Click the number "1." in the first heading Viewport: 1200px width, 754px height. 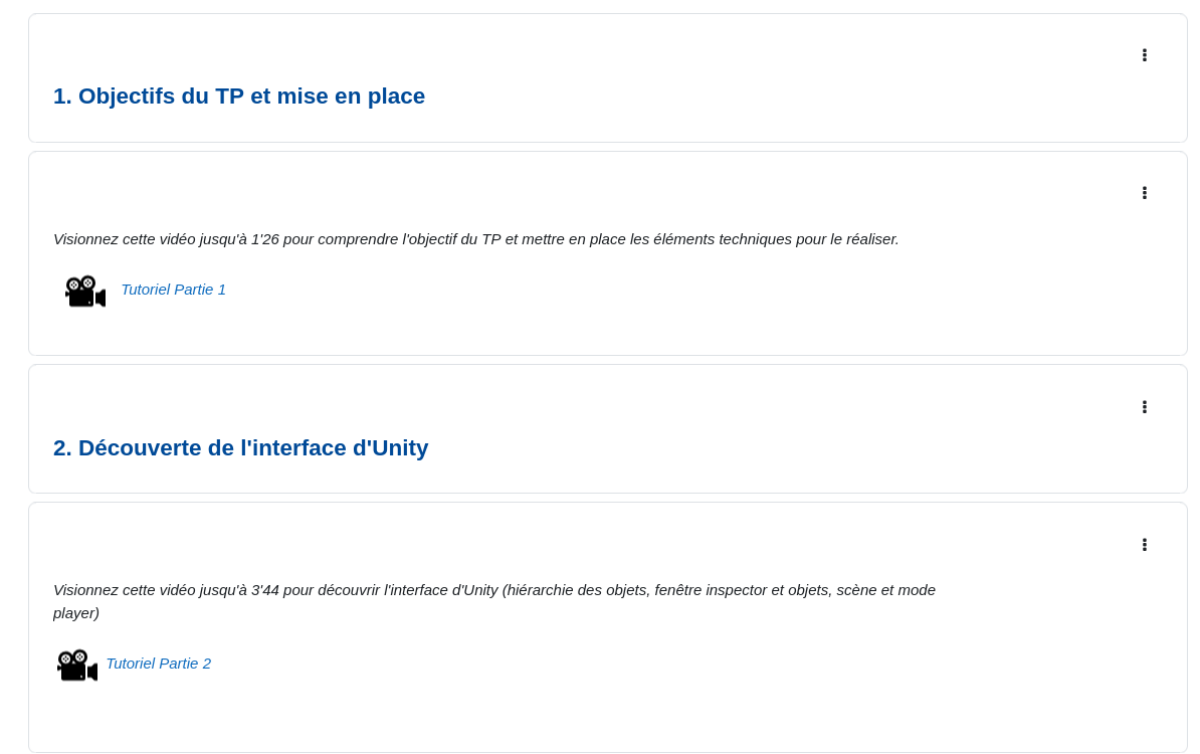click(x=62, y=96)
